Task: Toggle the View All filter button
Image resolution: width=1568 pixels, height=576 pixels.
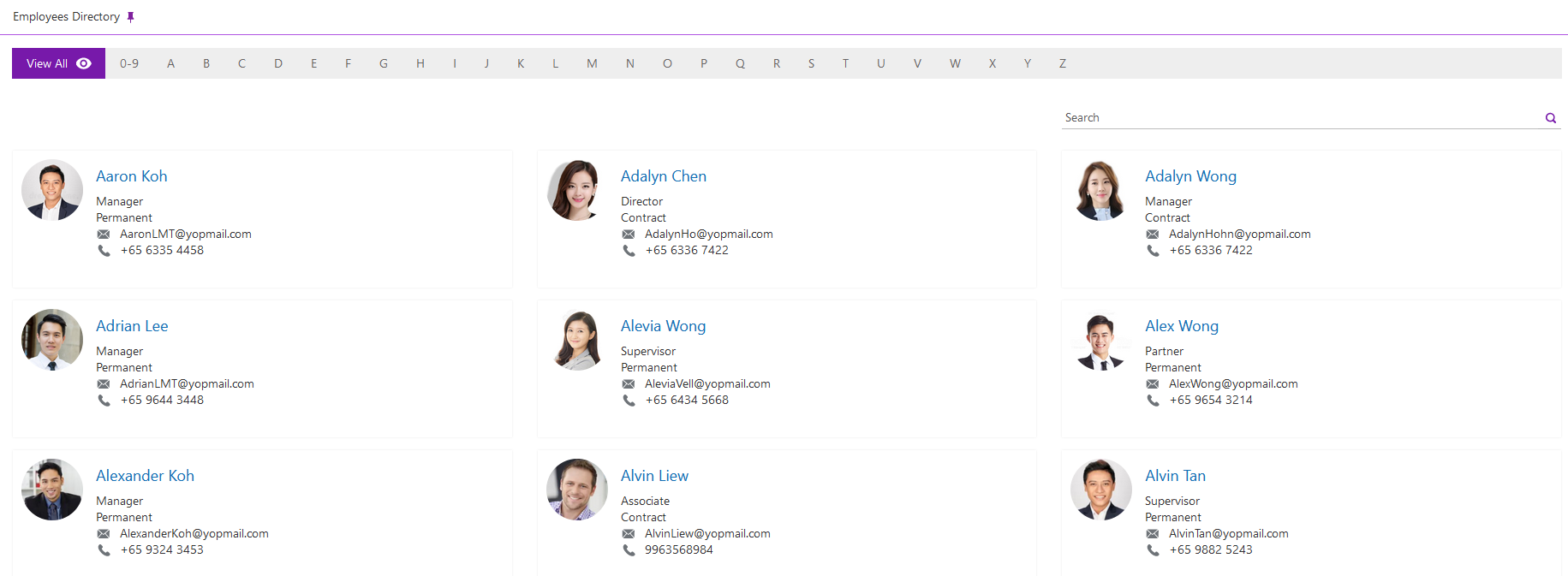Action: pyautogui.click(x=58, y=63)
